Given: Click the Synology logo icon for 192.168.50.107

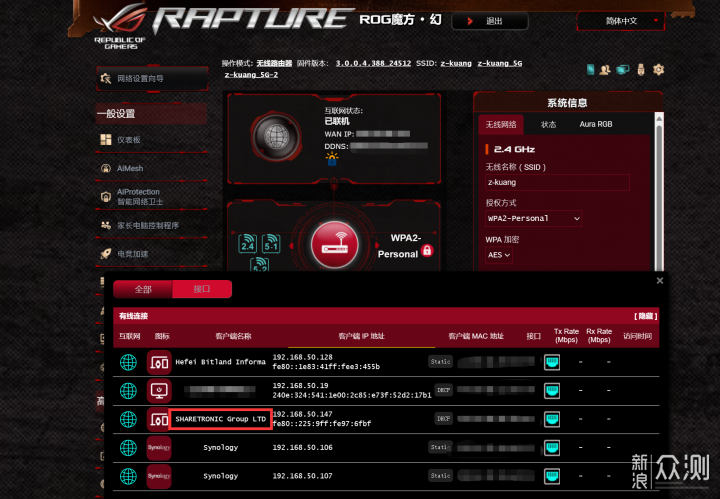Looking at the screenshot, I should pyautogui.click(x=159, y=476).
